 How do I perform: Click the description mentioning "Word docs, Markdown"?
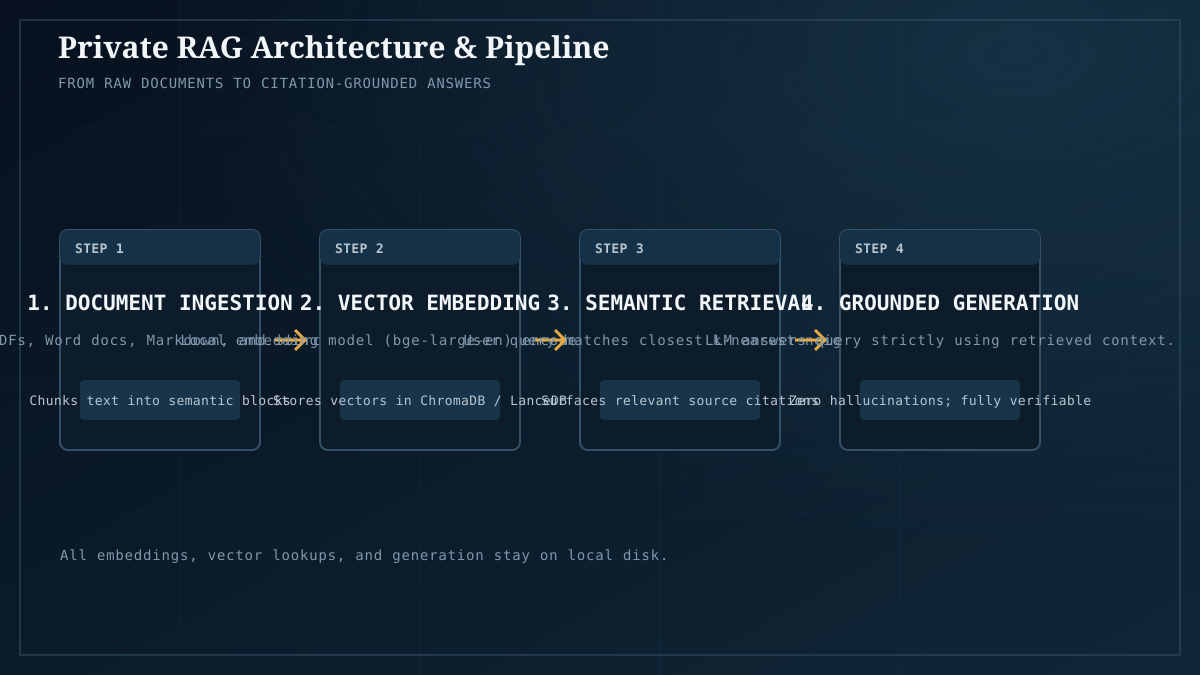click(160, 340)
